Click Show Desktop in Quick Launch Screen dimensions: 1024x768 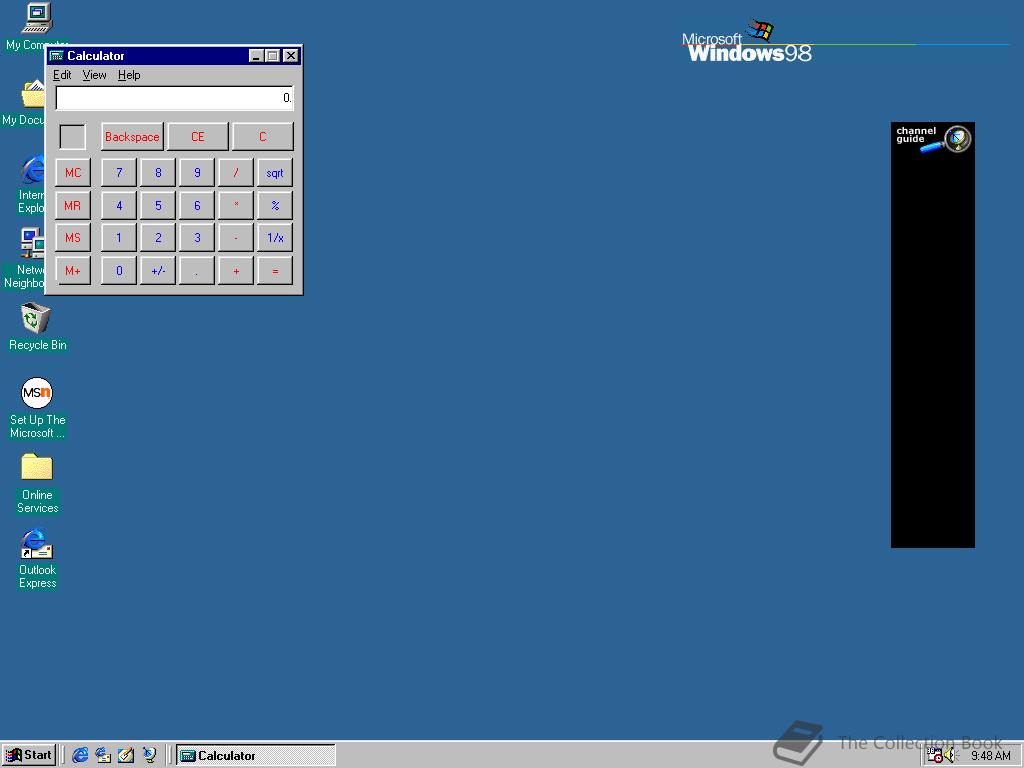[126, 755]
